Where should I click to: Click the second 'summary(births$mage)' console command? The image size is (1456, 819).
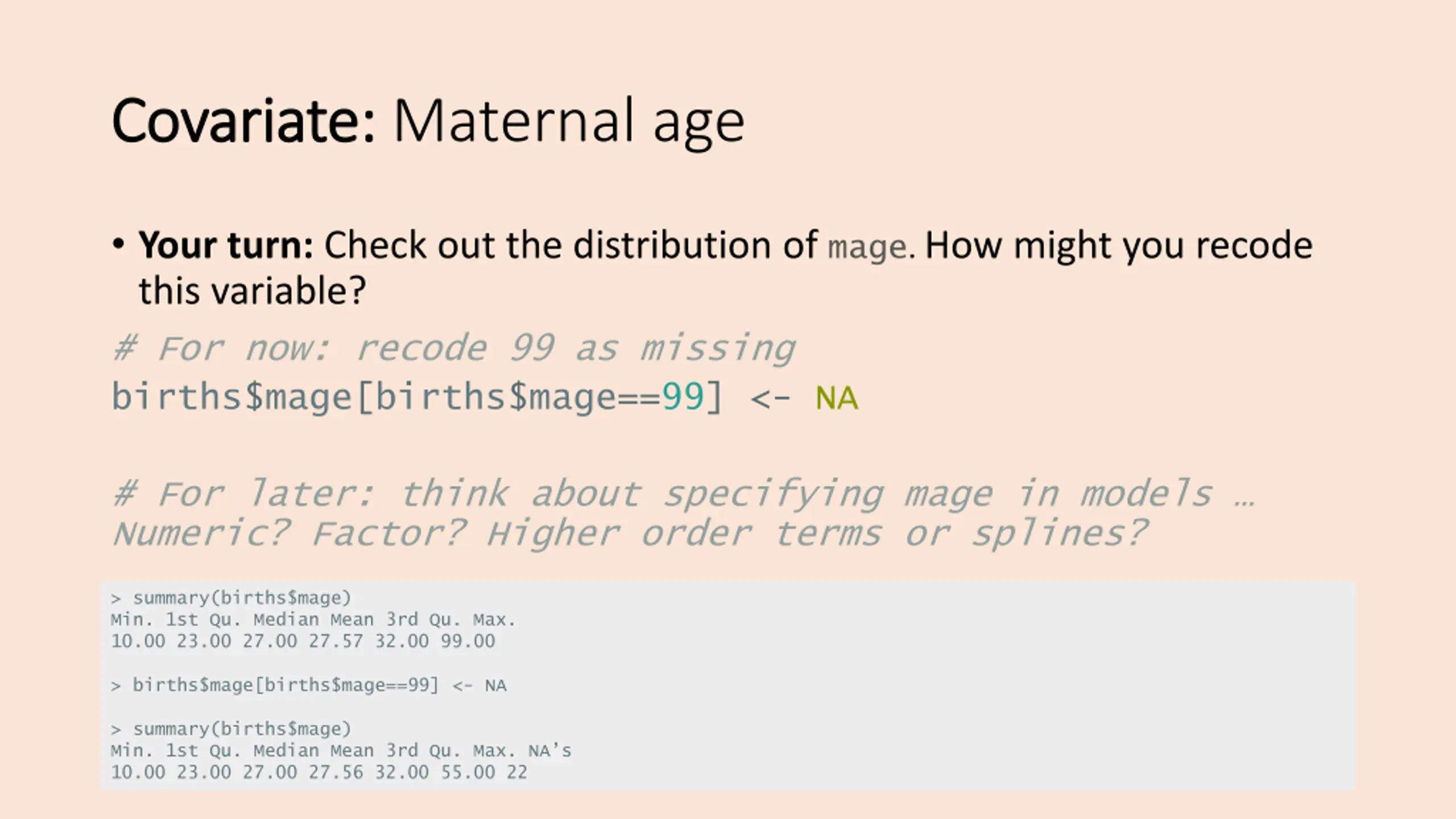[x=242, y=729]
